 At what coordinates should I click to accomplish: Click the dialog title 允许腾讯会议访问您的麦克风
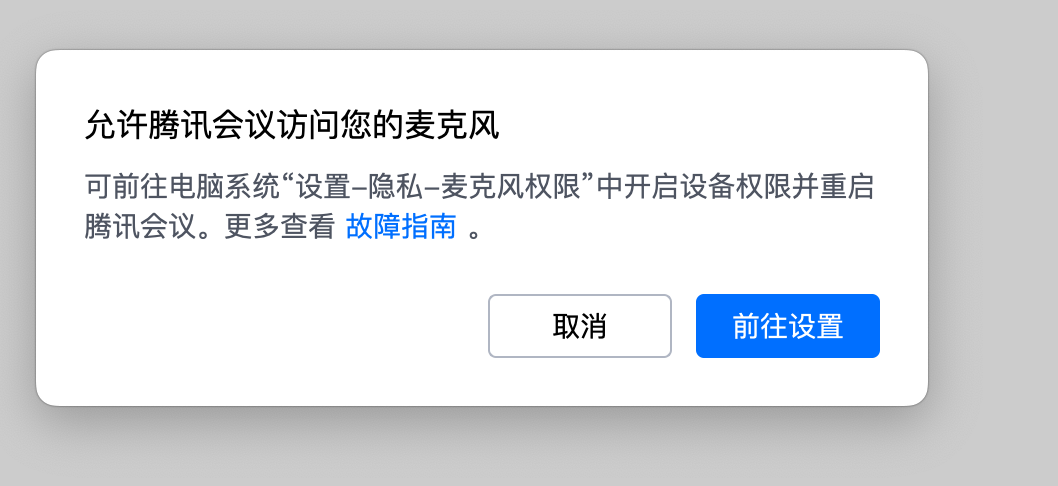291,125
